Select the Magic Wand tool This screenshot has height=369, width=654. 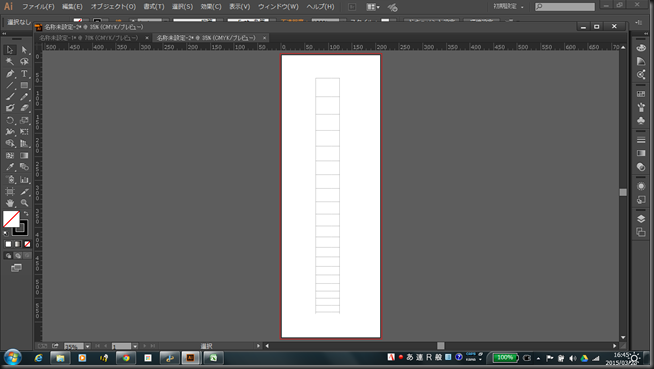click(10, 62)
